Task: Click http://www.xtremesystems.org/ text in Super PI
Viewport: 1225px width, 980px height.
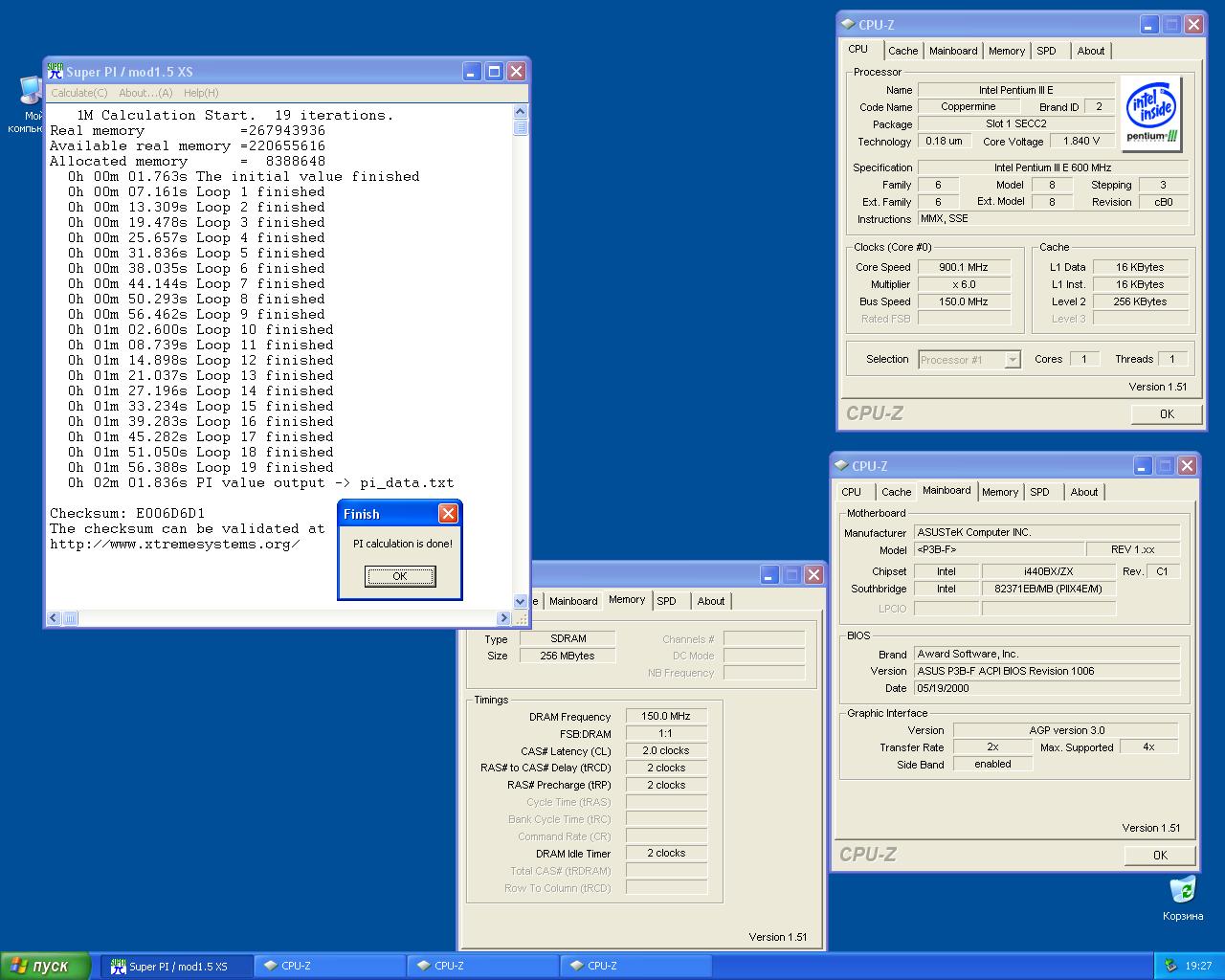Action: click(x=175, y=545)
